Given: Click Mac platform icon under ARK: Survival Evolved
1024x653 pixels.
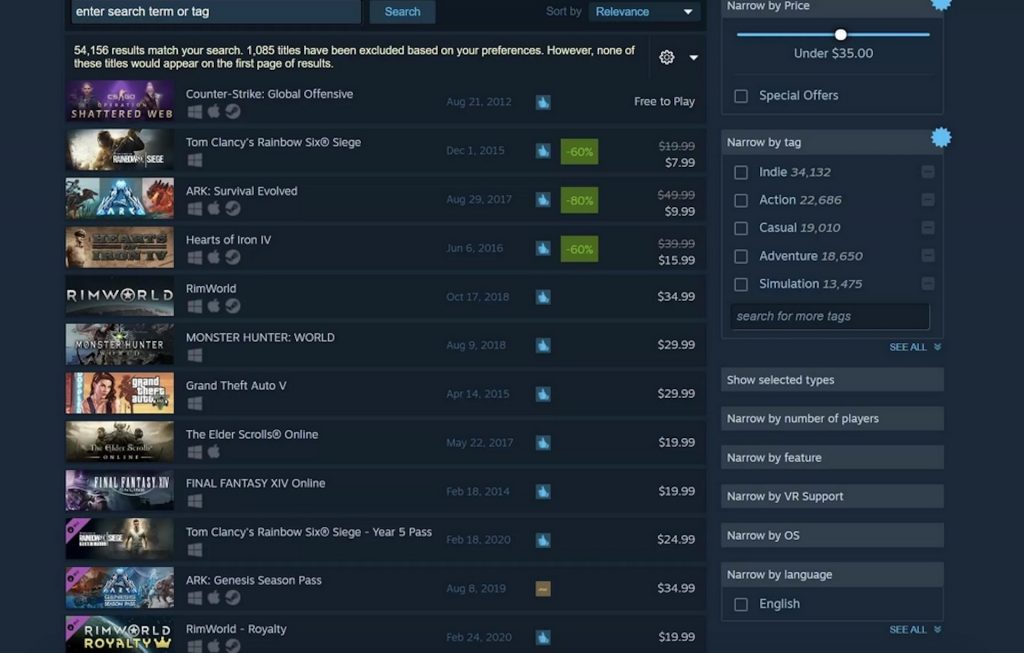Looking at the screenshot, I should [214, 209].
